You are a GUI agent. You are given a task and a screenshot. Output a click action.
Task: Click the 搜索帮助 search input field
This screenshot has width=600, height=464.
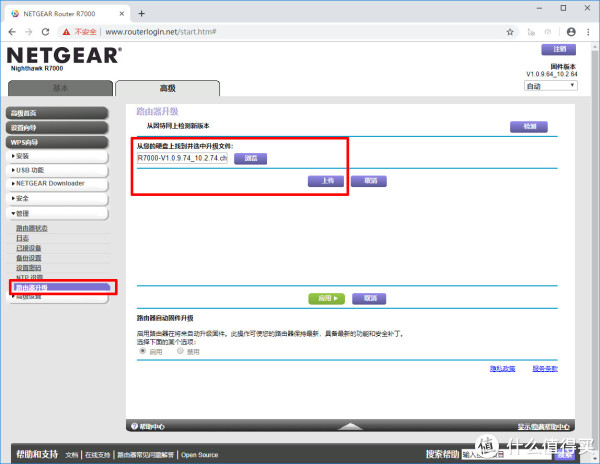pos(506,454)
